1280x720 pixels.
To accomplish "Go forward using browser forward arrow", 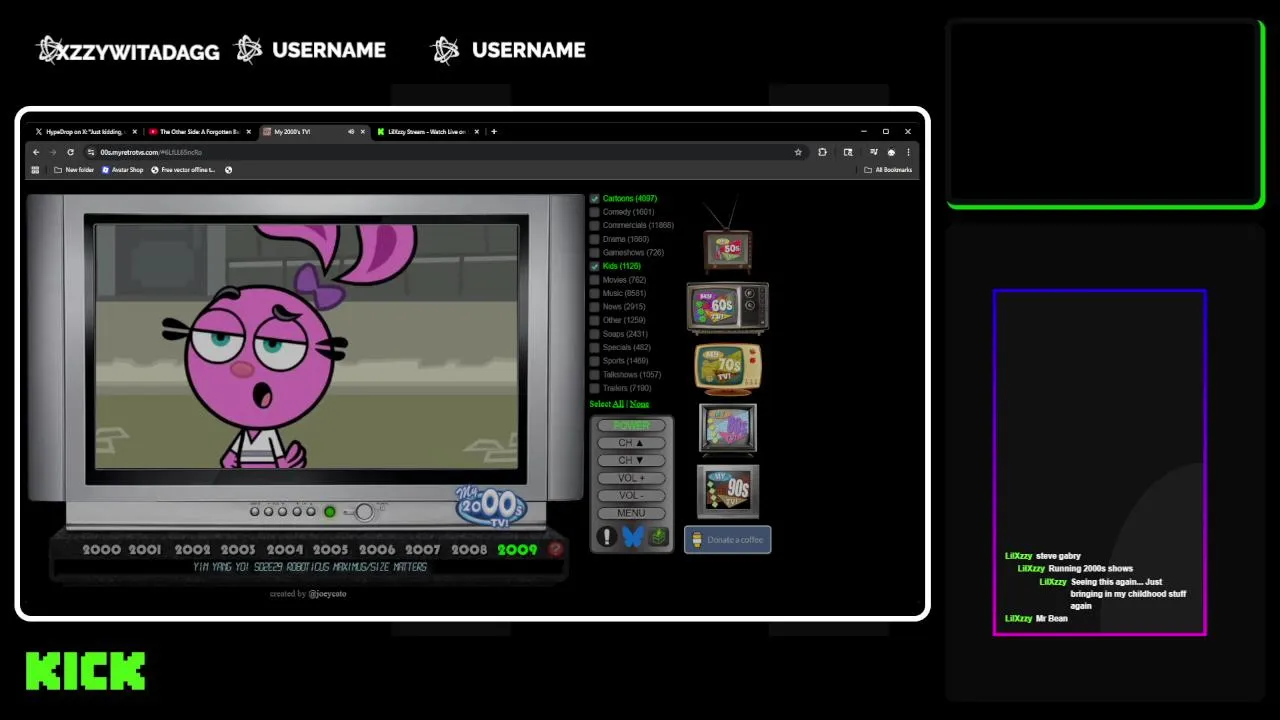I will pos(53,152).
